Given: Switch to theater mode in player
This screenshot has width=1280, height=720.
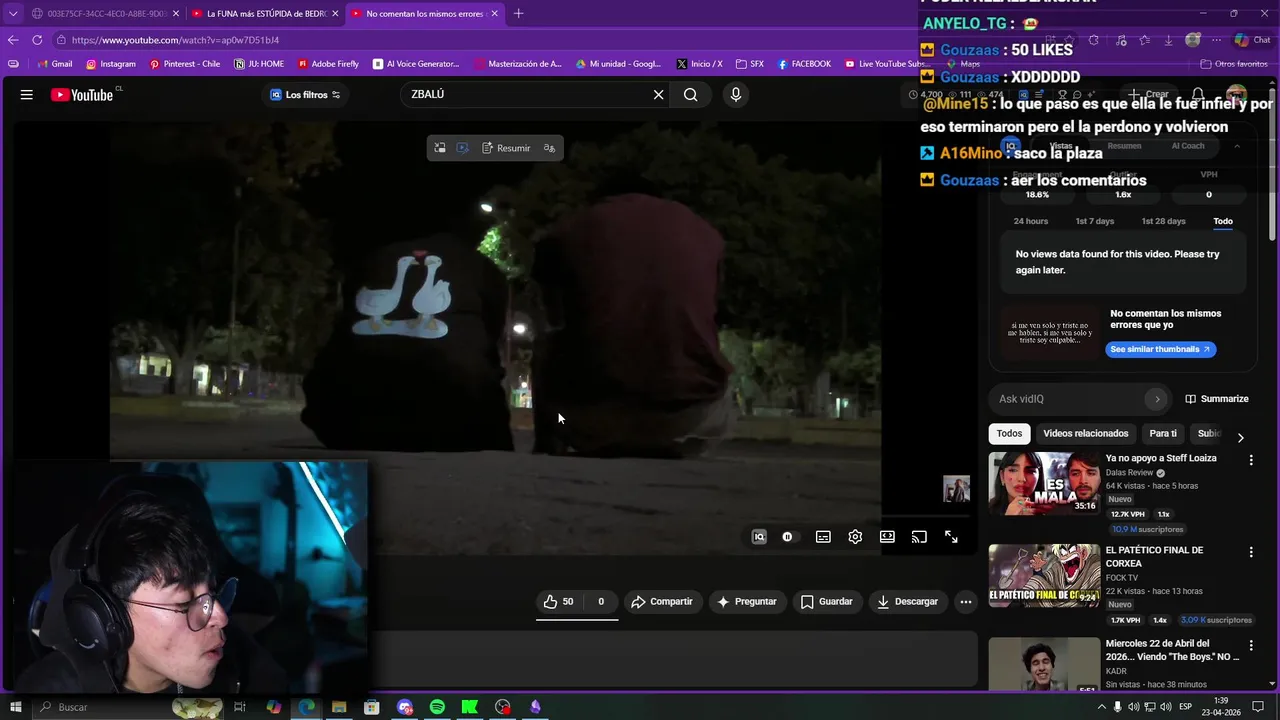Looking at the screenshot, I should coord(887,537).
